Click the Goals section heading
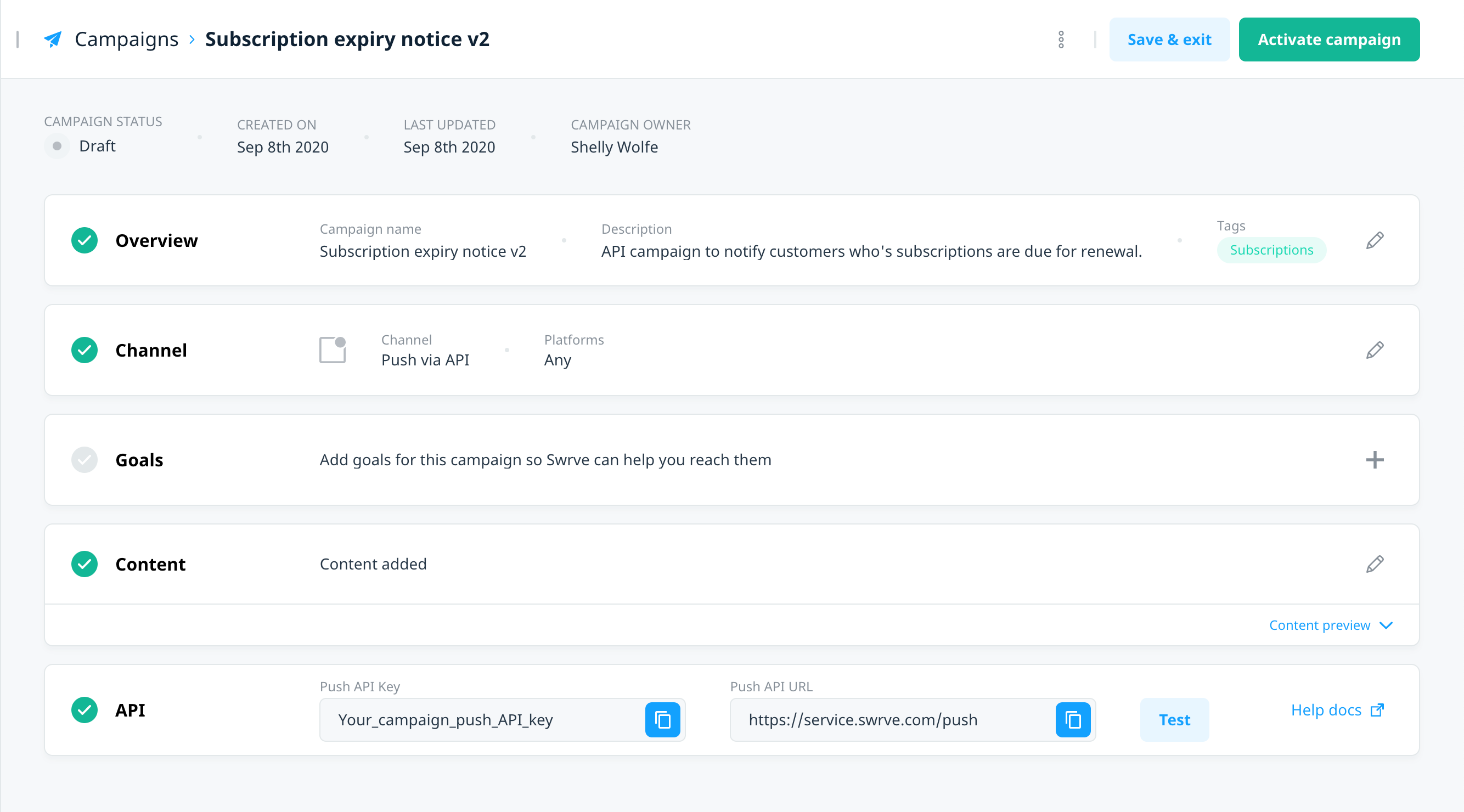The width and height of the screenshot is (1464, 812). click(139, 460)
